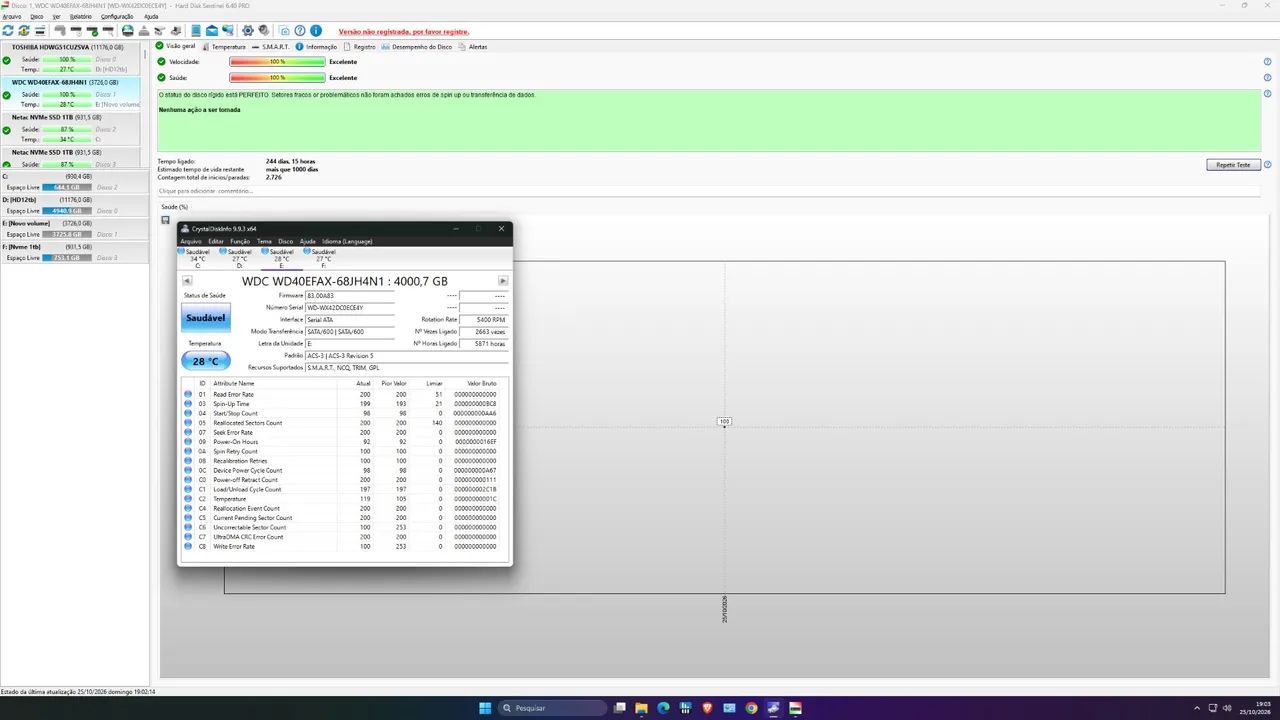The image size is (1280, 720).
Task: Click the next disk arrow in CrystalDiskInfo
Action: (503, 281)
